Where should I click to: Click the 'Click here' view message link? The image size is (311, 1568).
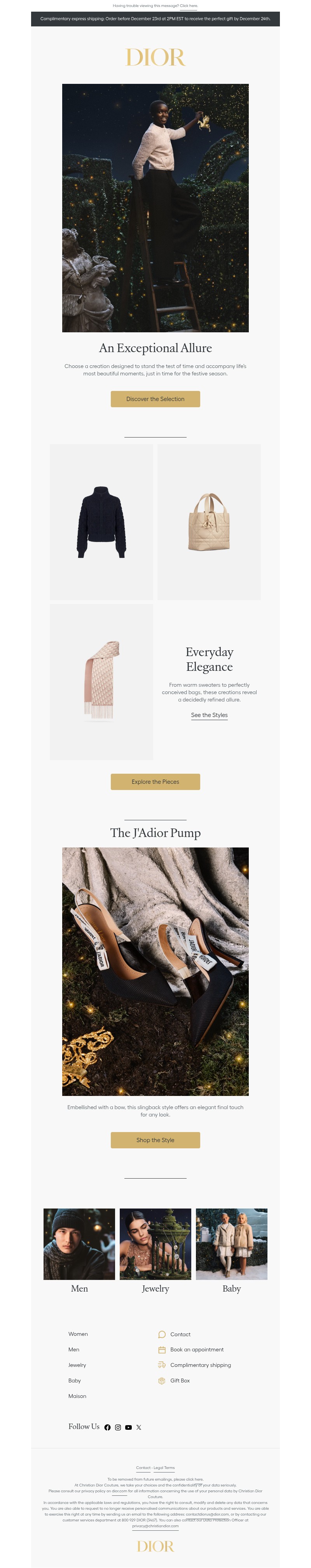(189, 5)
